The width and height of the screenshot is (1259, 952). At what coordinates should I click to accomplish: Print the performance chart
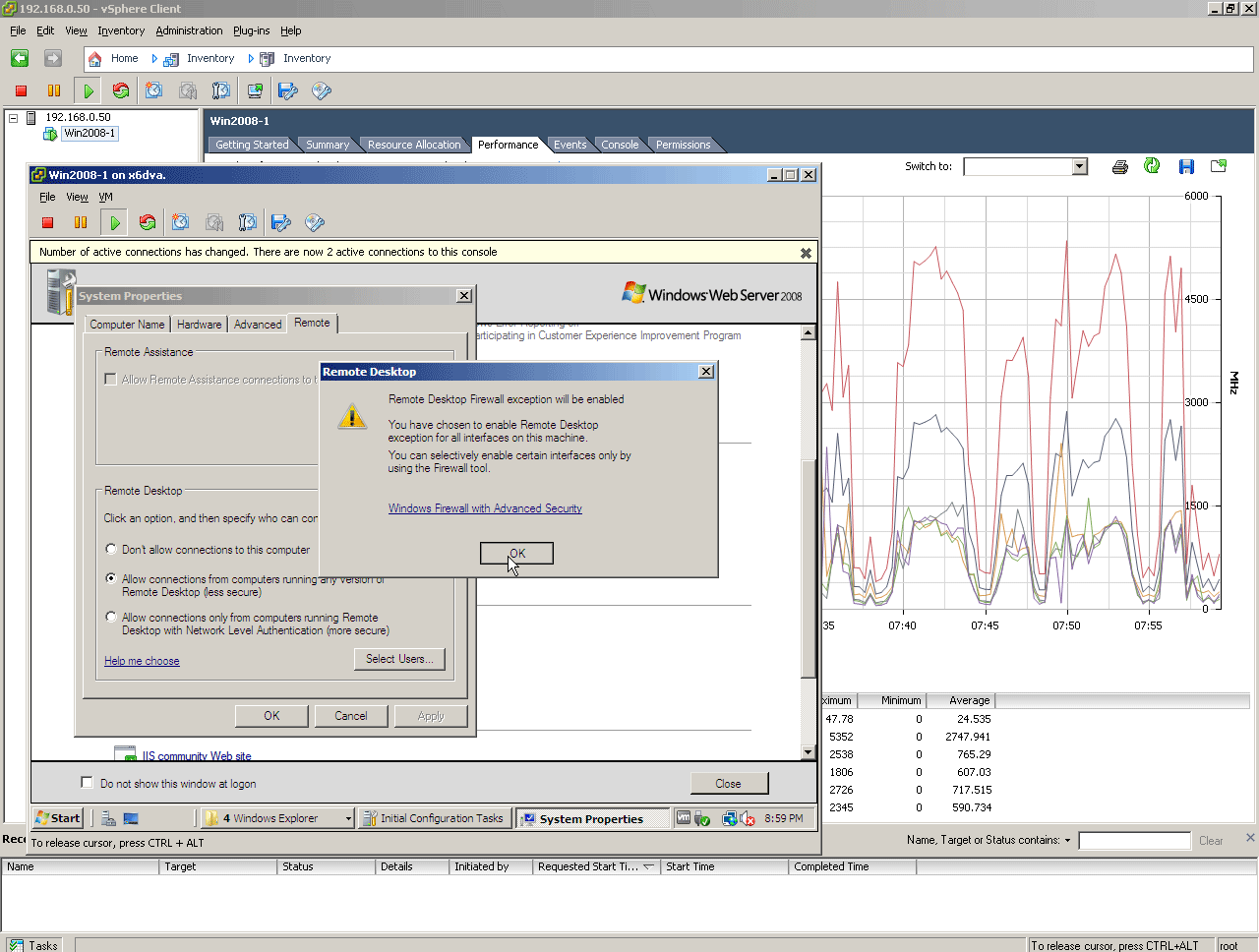pyautogui.click(x=1119, y=167)
